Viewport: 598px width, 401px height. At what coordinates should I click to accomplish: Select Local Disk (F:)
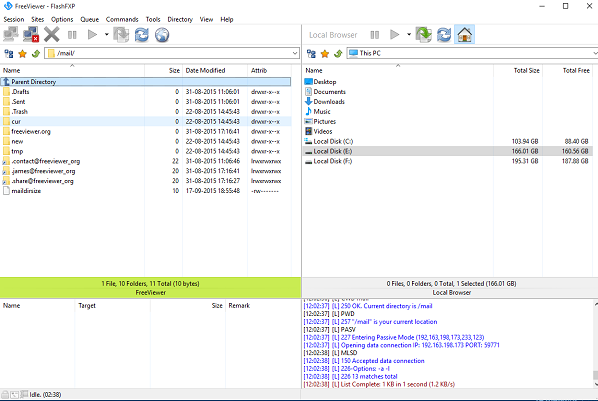pos(448,161)
